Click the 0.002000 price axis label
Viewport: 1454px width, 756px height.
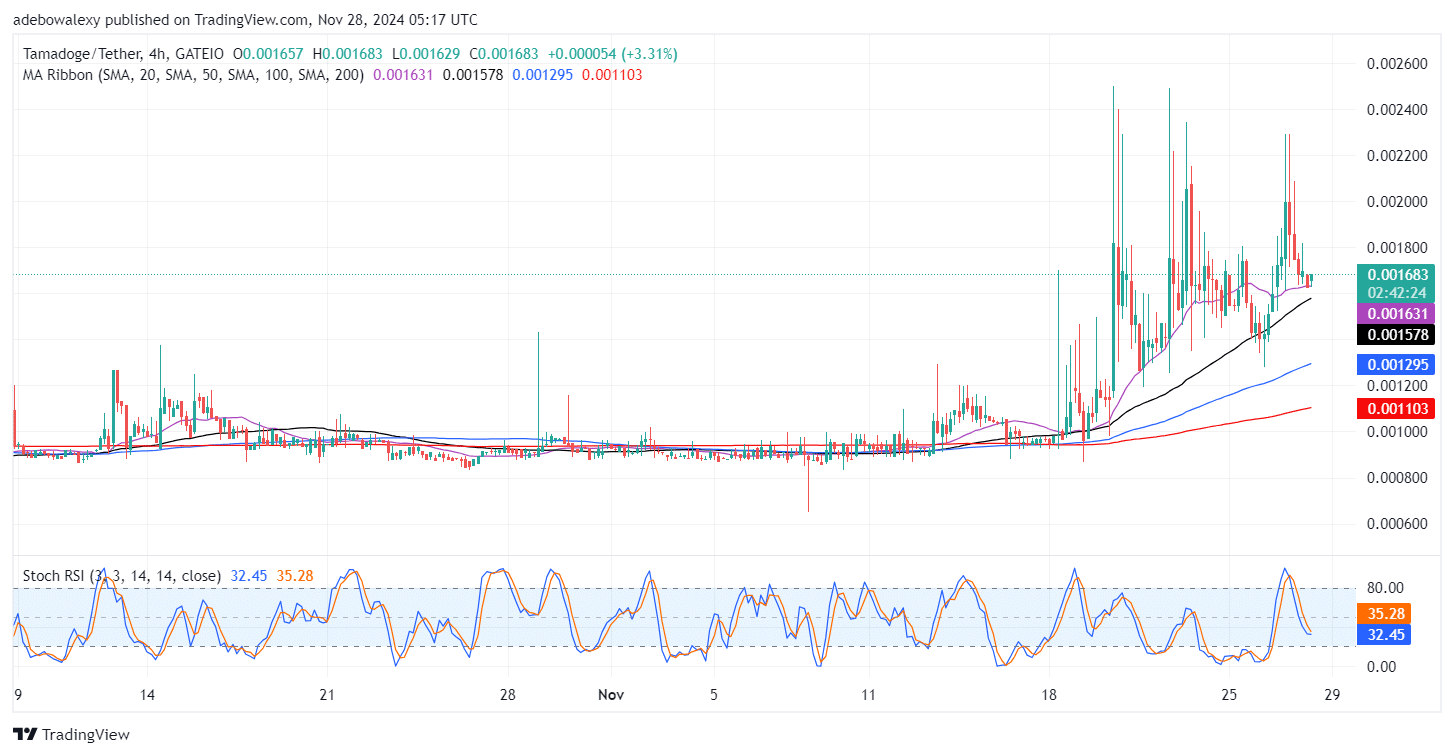point(1395,201)
